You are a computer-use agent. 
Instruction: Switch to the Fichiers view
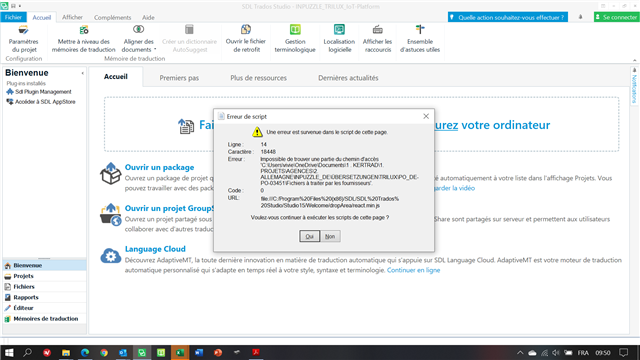(44, 287)
